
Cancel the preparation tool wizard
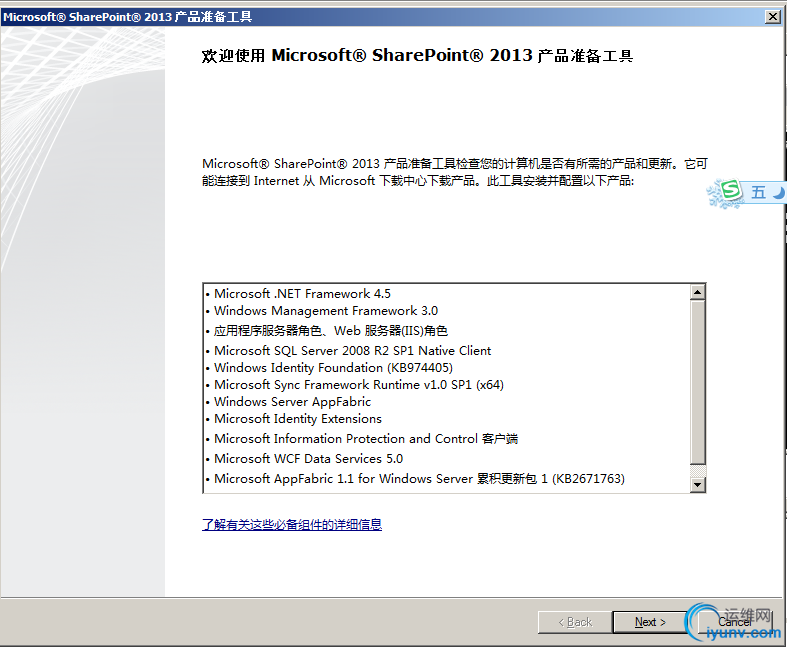click(x=735, y=622)
